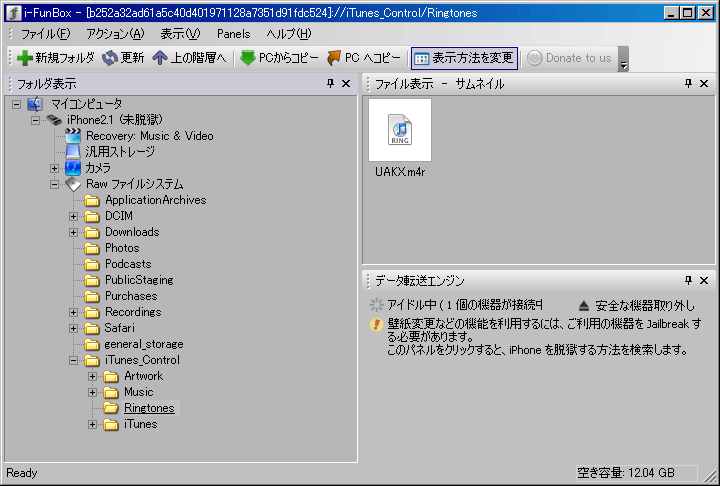The width and height of the screenshot is (720, 486).
Task: Select the Recordings folder label
Action: coord(133,312)
